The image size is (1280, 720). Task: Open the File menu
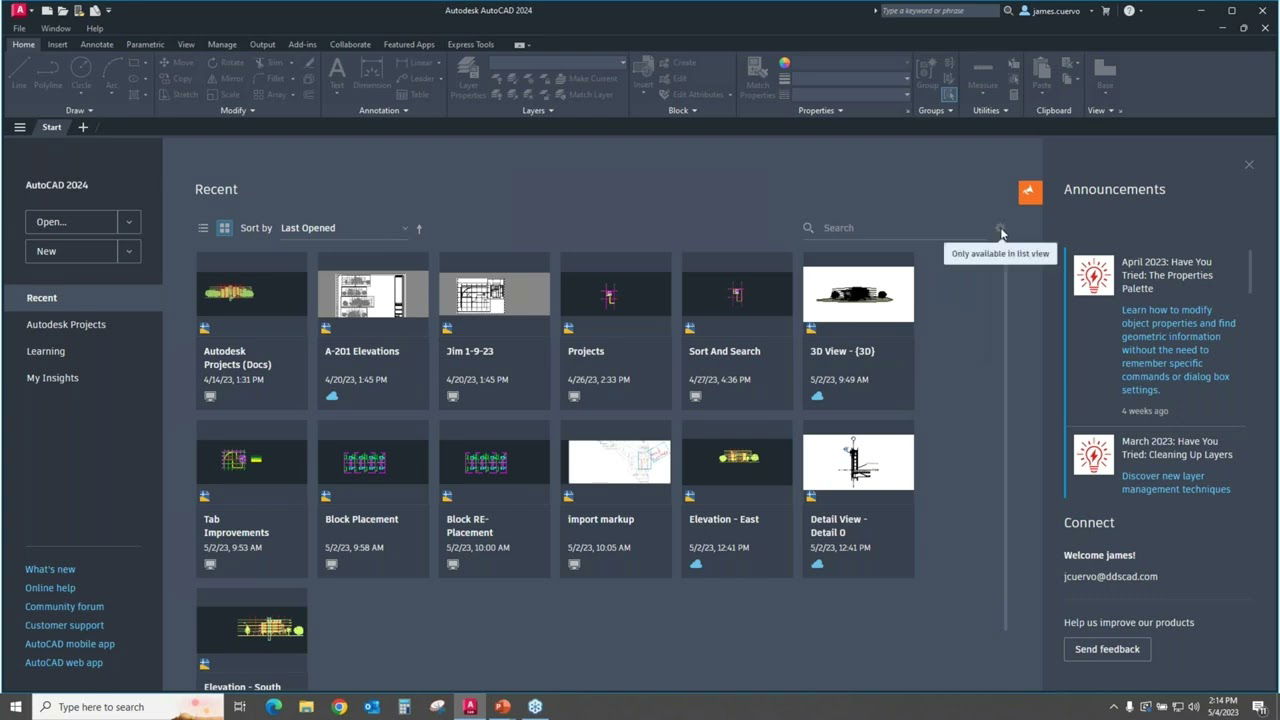(x=19, y=28)
